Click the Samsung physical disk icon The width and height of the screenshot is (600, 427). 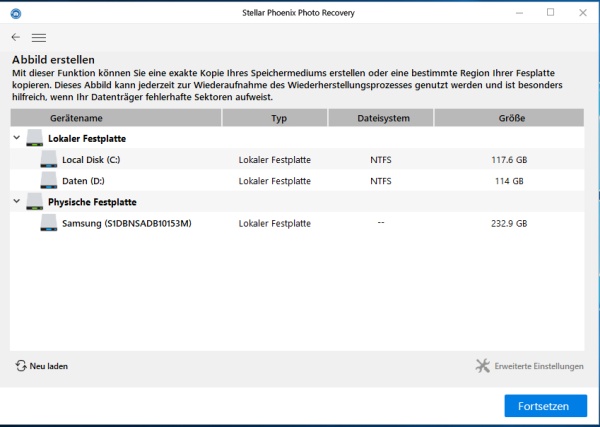49,223
